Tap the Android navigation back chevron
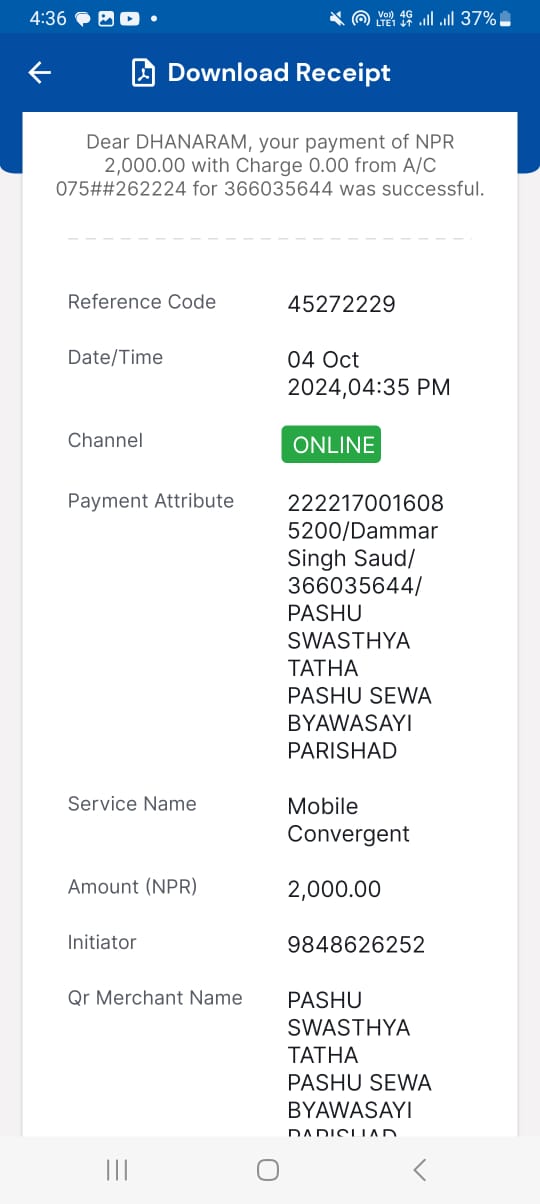Screen dimensions: 540x1204 420,1169
